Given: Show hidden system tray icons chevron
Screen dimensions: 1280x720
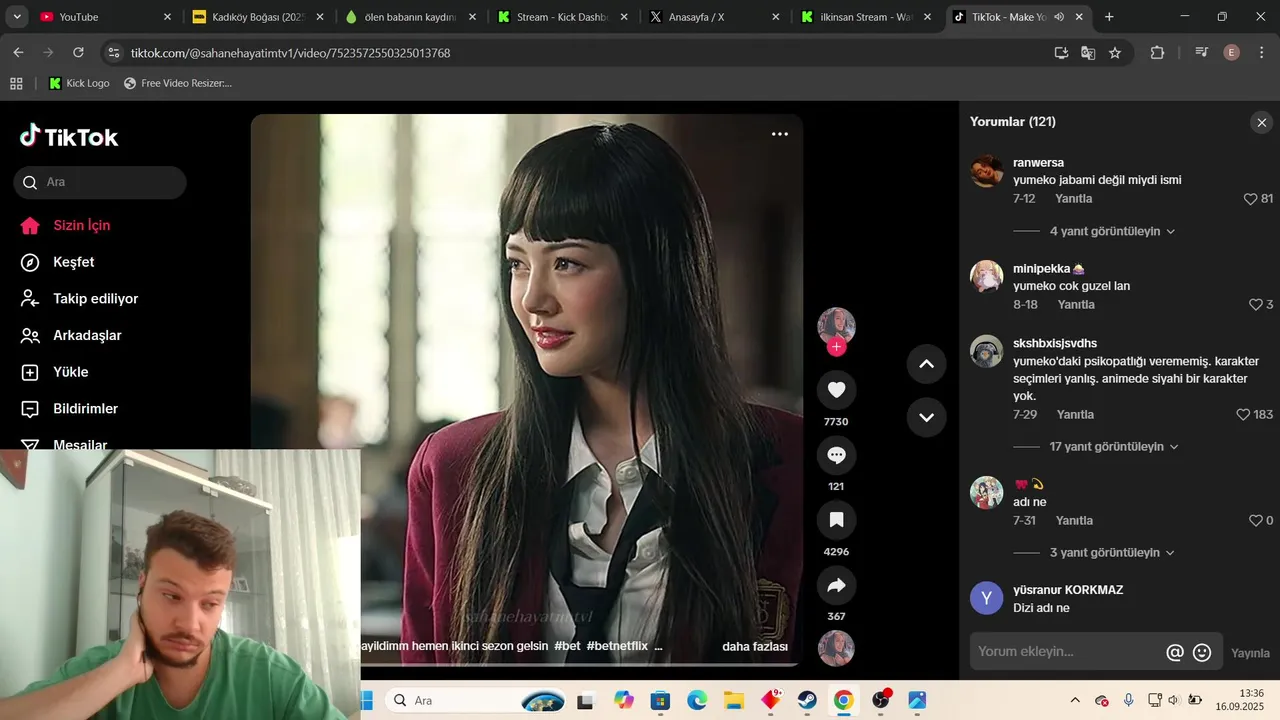Looking at the screenshot, I should 1075,700.
